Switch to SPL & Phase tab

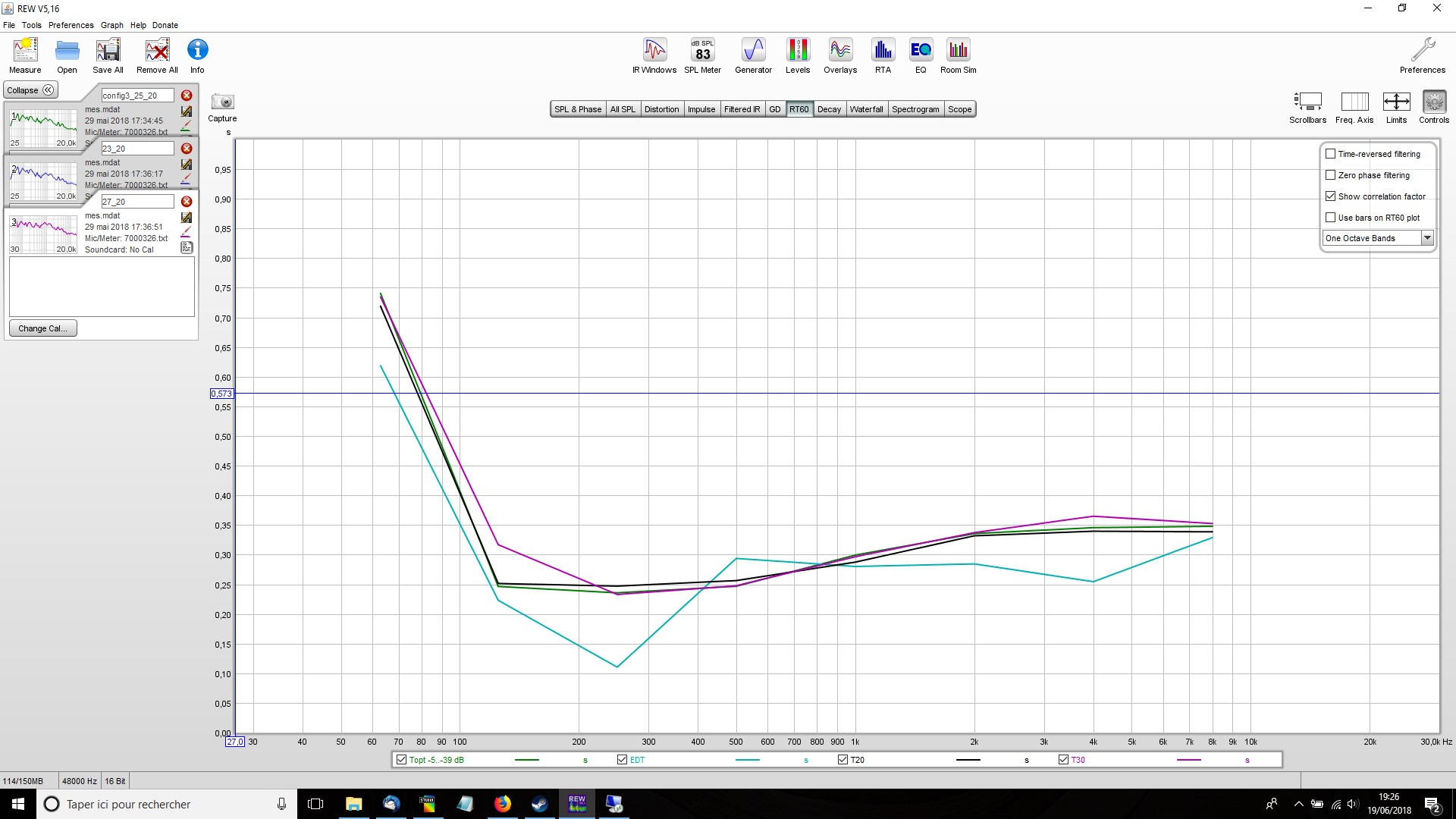tap(578, 109)
